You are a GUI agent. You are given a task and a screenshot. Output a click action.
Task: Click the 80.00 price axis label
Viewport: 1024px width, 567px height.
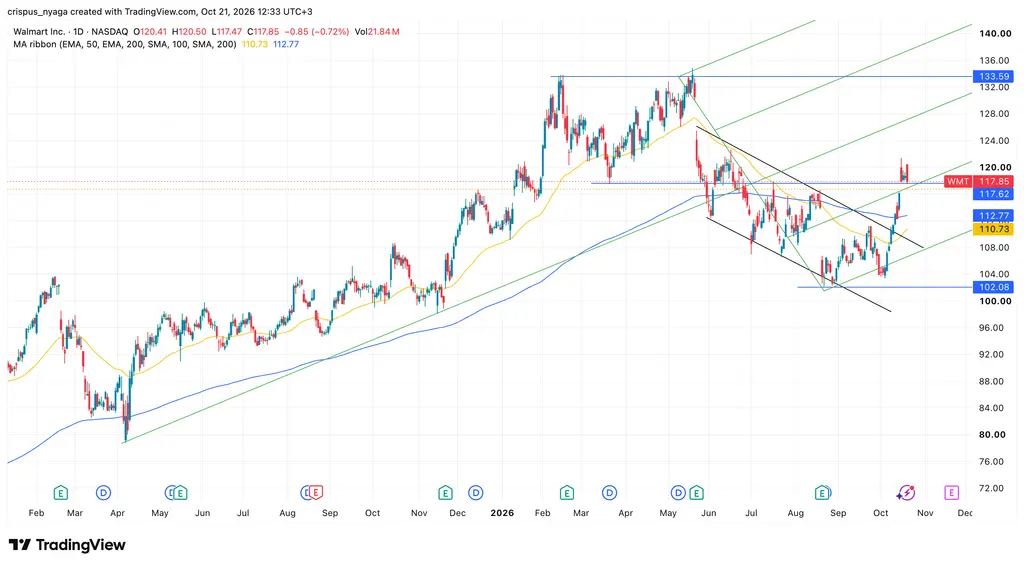pyautogui.click(x=995, y=434)
